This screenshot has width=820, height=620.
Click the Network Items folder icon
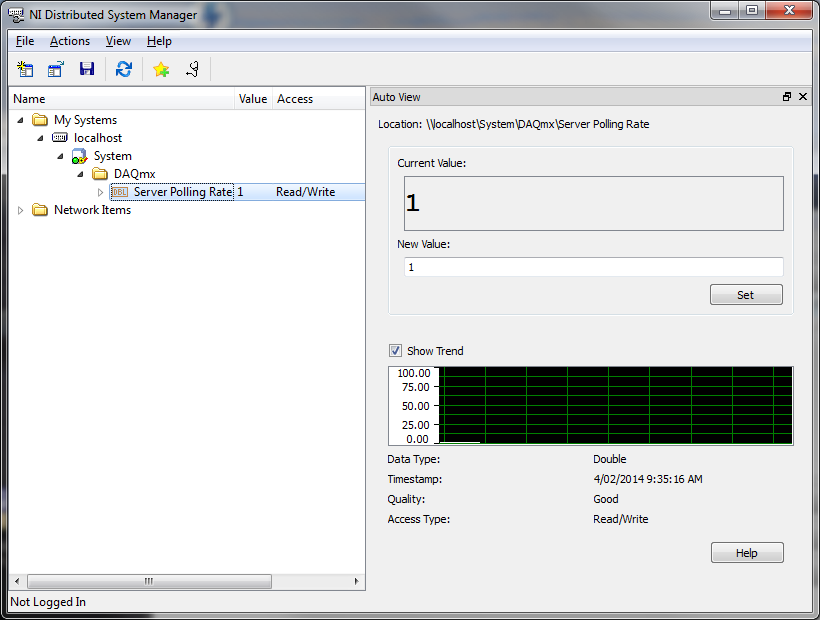pyautogui.click(x=40, y=210)
